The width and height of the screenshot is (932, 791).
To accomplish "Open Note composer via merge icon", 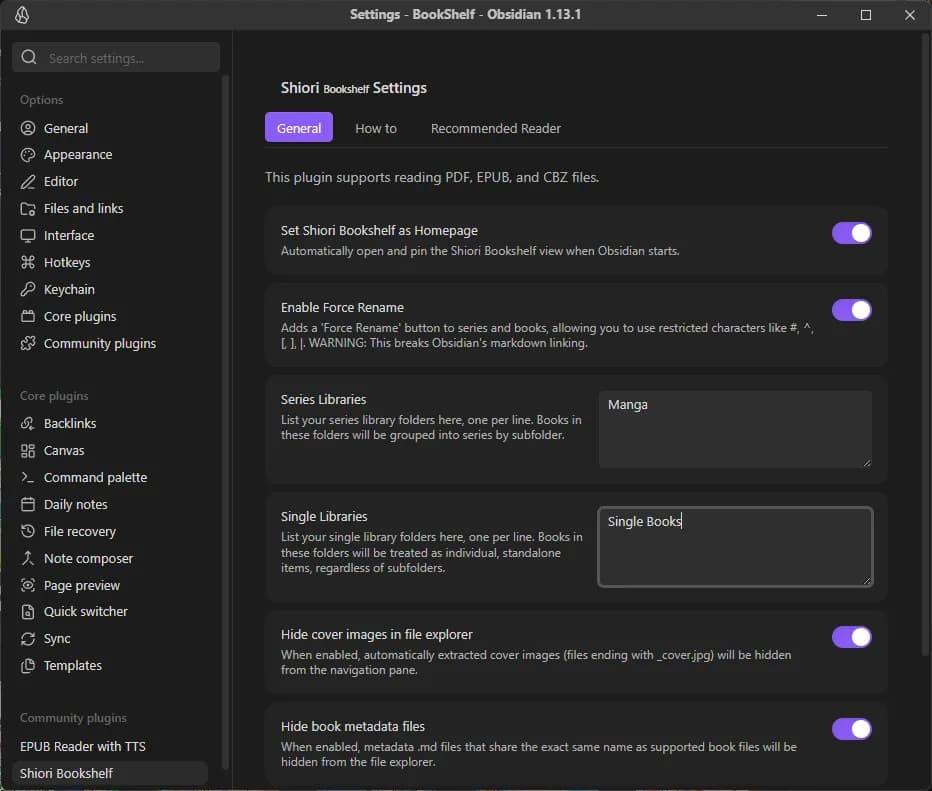I will 27,558.
